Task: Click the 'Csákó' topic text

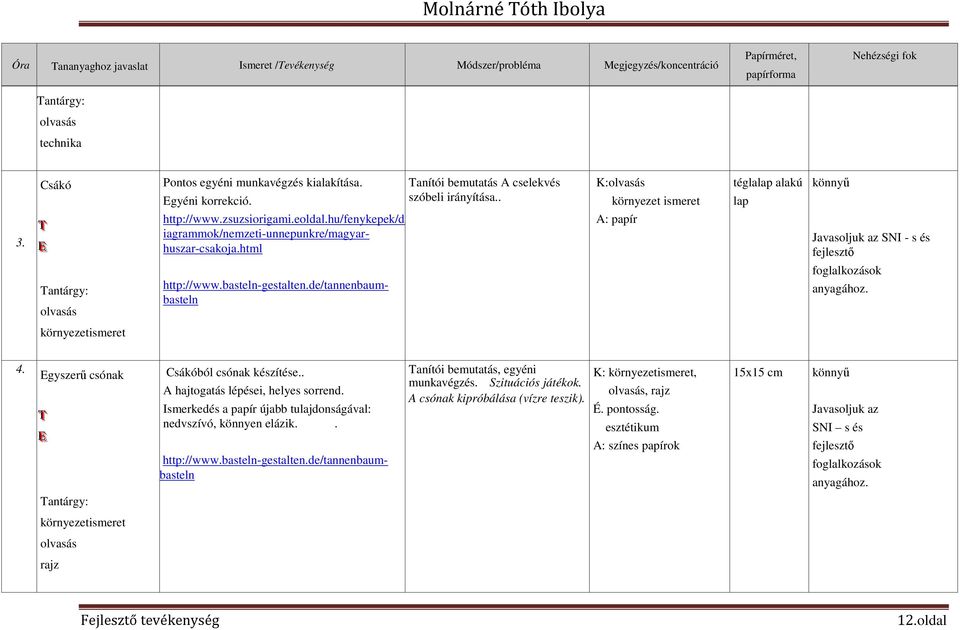Action: pos(56,185)
